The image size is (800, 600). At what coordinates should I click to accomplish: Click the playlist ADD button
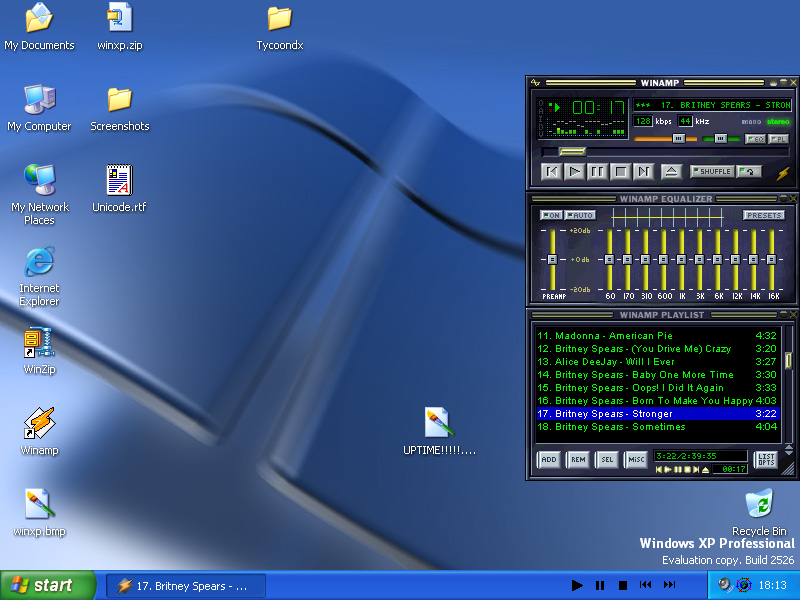coord(549,460)
